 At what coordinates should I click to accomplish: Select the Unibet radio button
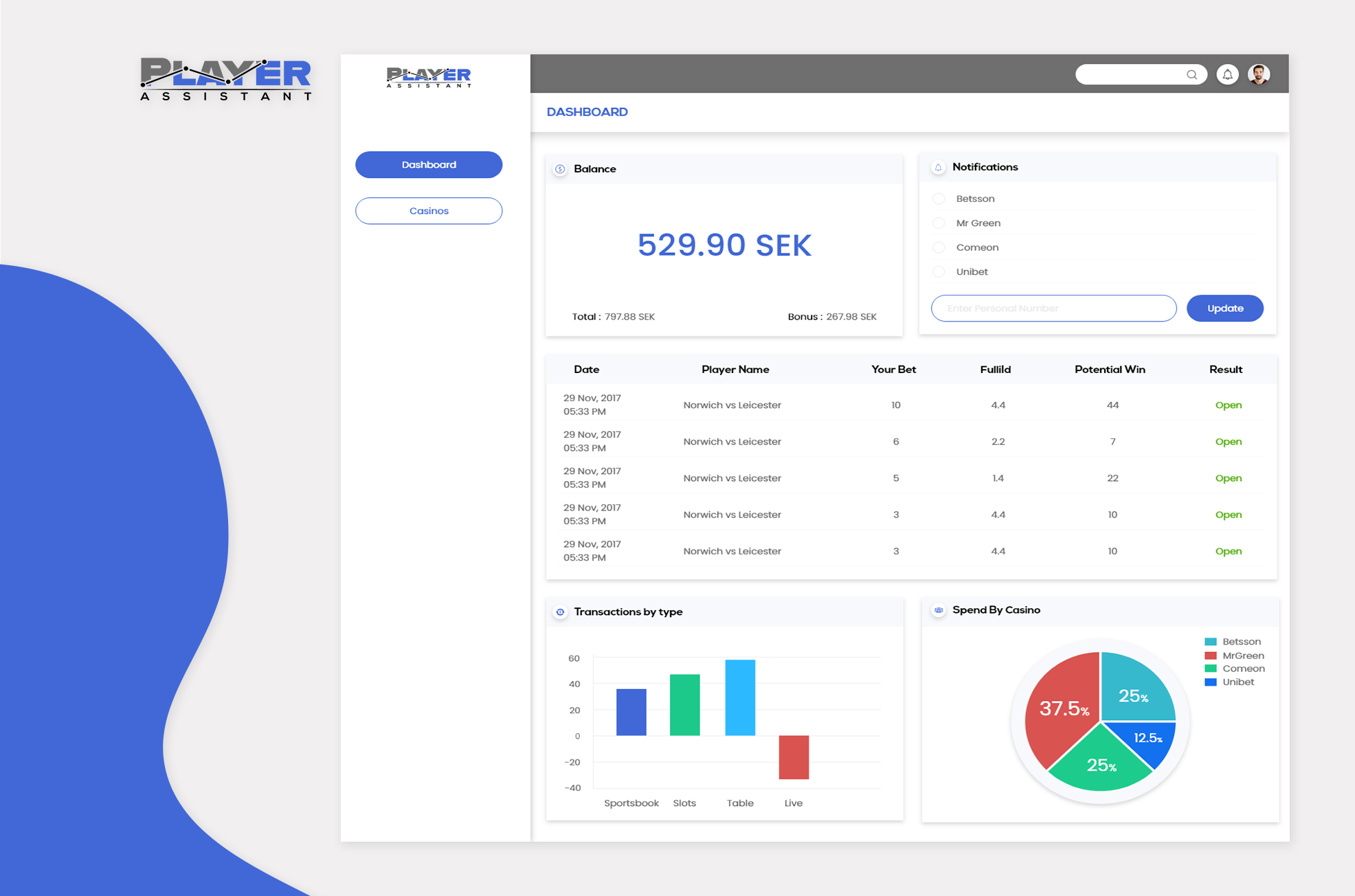939,272
